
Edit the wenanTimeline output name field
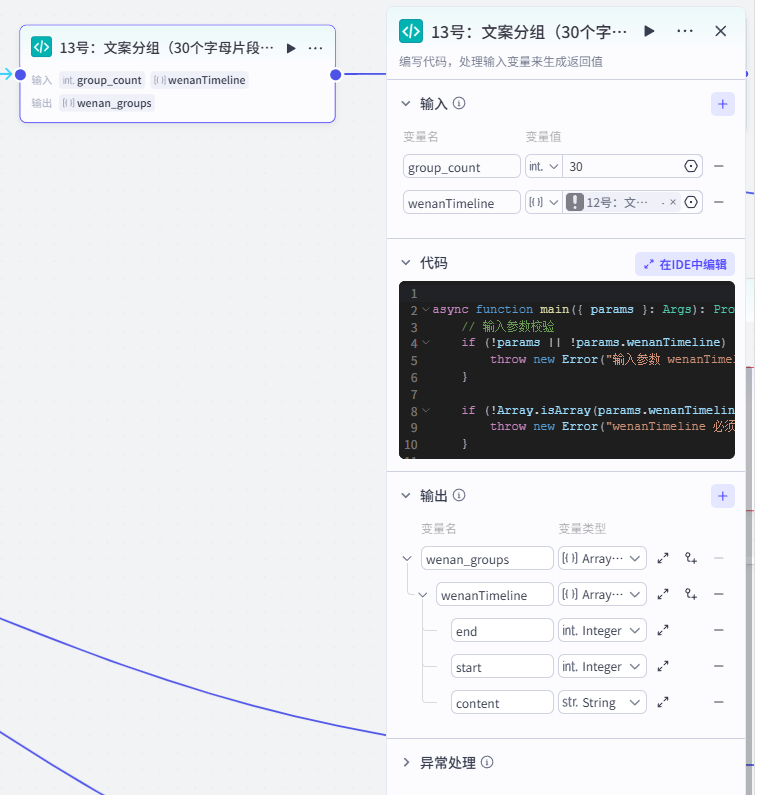[x=494, y=594]
